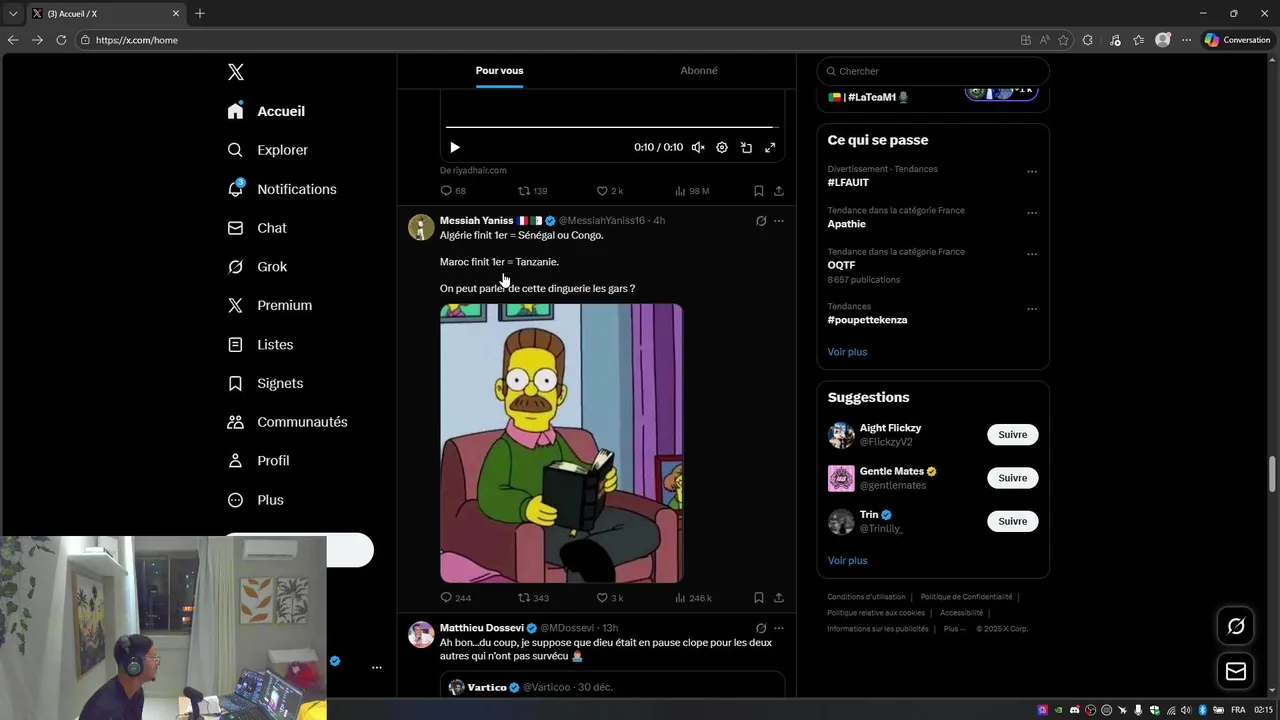Click the browser address bar
The width and height of the screenshot is (1280, 720).
pyautogui.click(x=545, y=40)
